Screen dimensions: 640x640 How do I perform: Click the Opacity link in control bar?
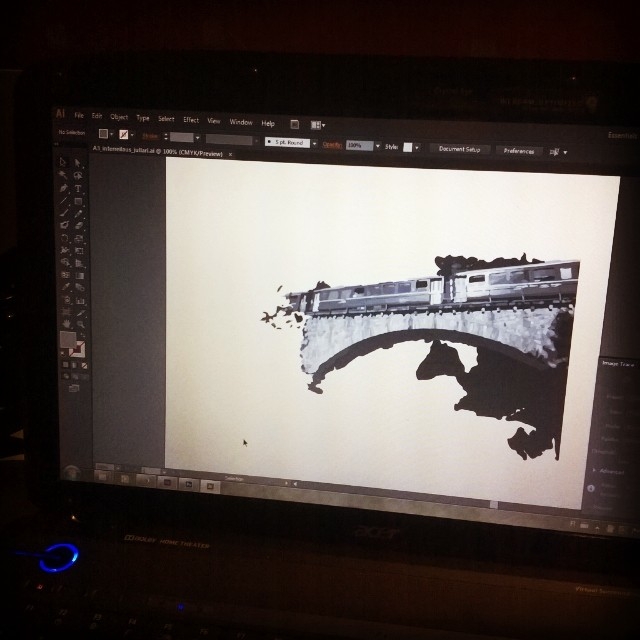(332, 145)
